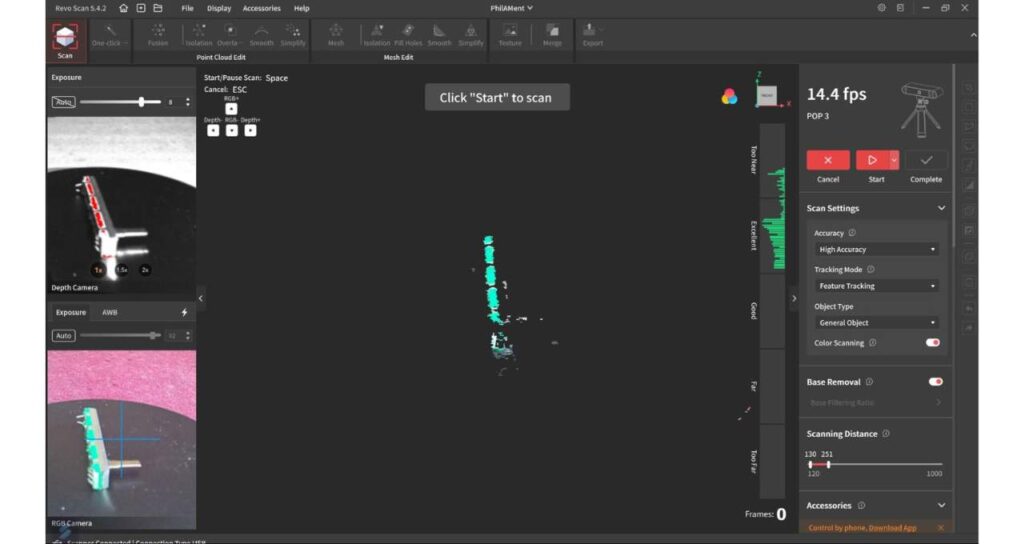The width and height of the screenshot is (1024, 544).
Task: Click the depth camera exposure slider handle
Action: [142, 102]
